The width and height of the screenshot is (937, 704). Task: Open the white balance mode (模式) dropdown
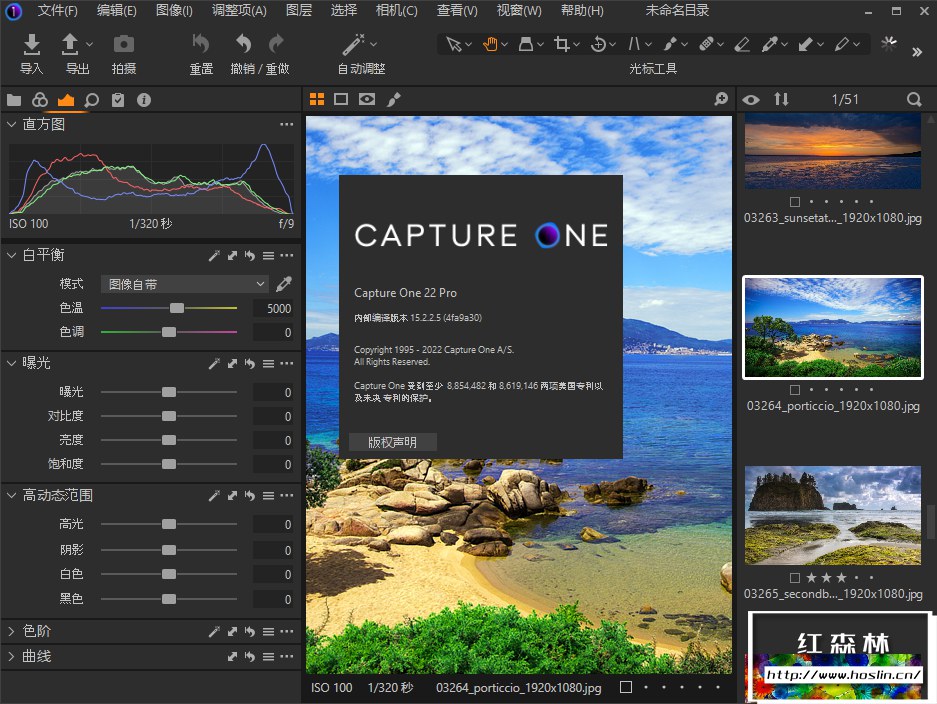pos(185,284)
